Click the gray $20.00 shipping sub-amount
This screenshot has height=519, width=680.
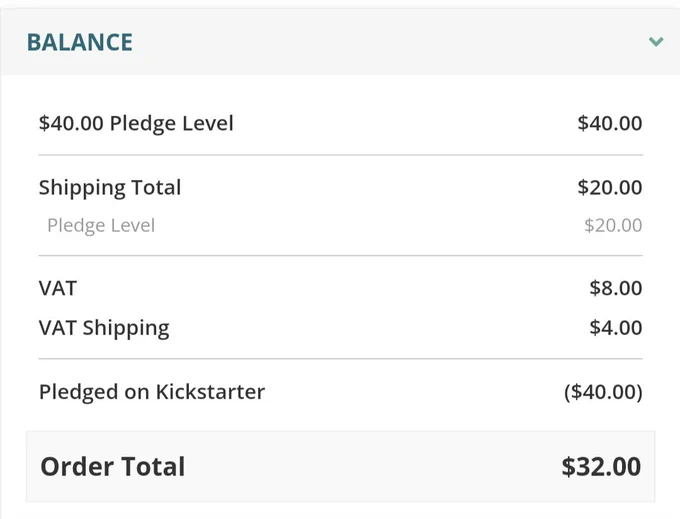click(x=613, y=225)
